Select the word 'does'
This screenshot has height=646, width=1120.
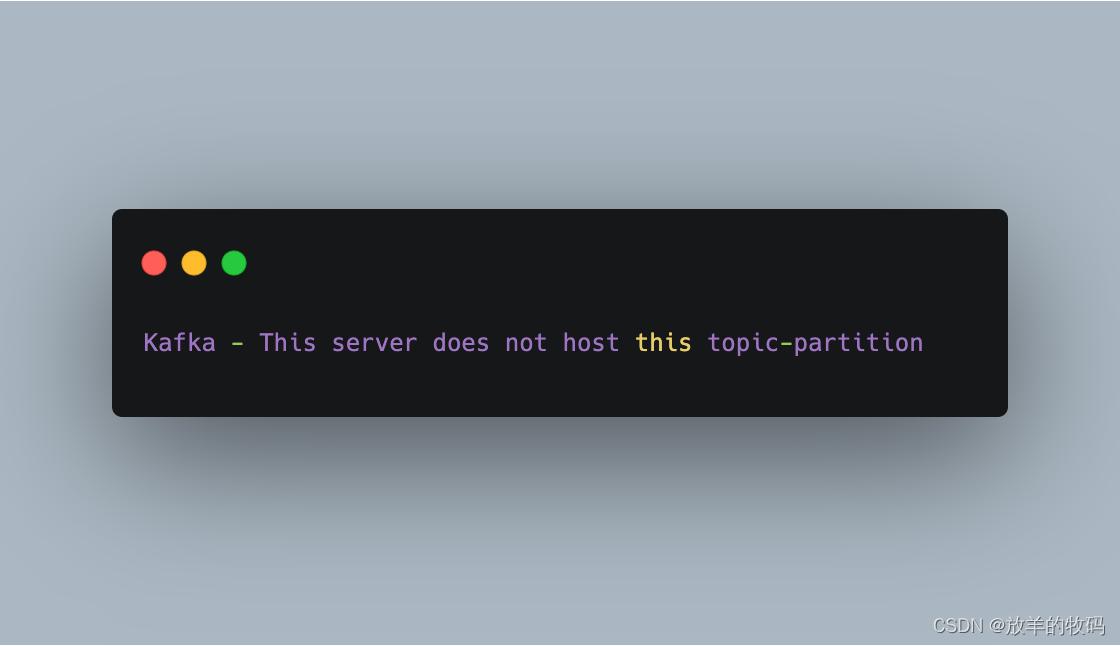[461, 343]
